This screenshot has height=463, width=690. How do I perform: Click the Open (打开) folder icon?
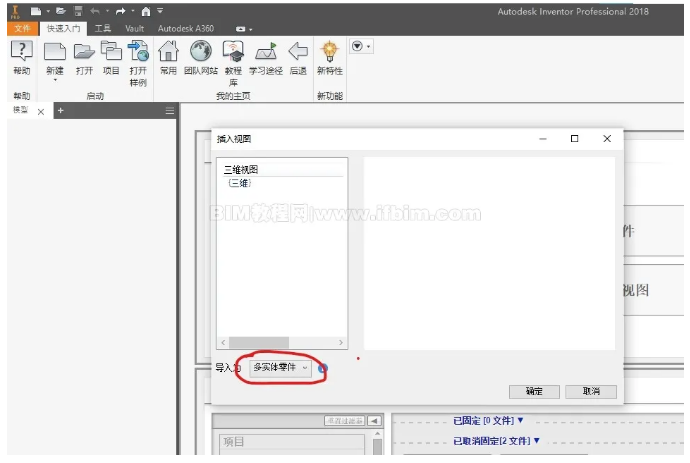click(84, 52)
